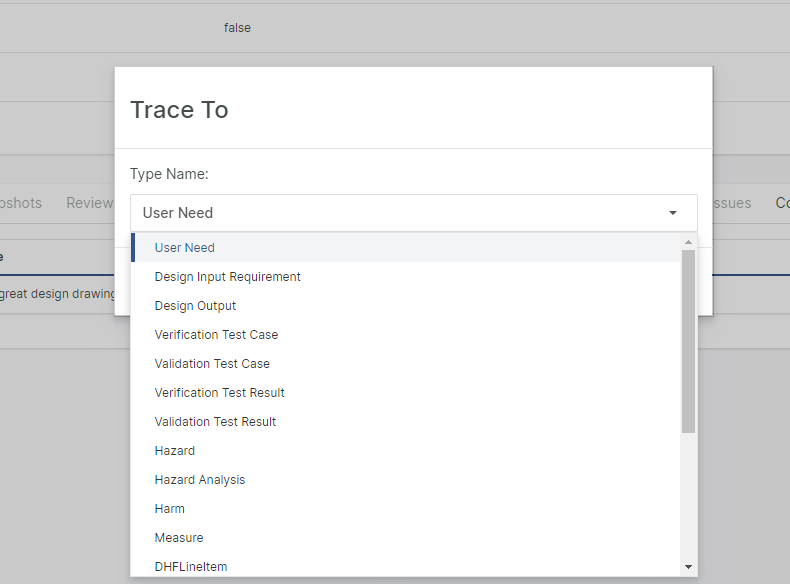Choose Hazard Analysis option
Image resolution: width=790 pixels, height=584 pixels.
[x=199, y=480]
